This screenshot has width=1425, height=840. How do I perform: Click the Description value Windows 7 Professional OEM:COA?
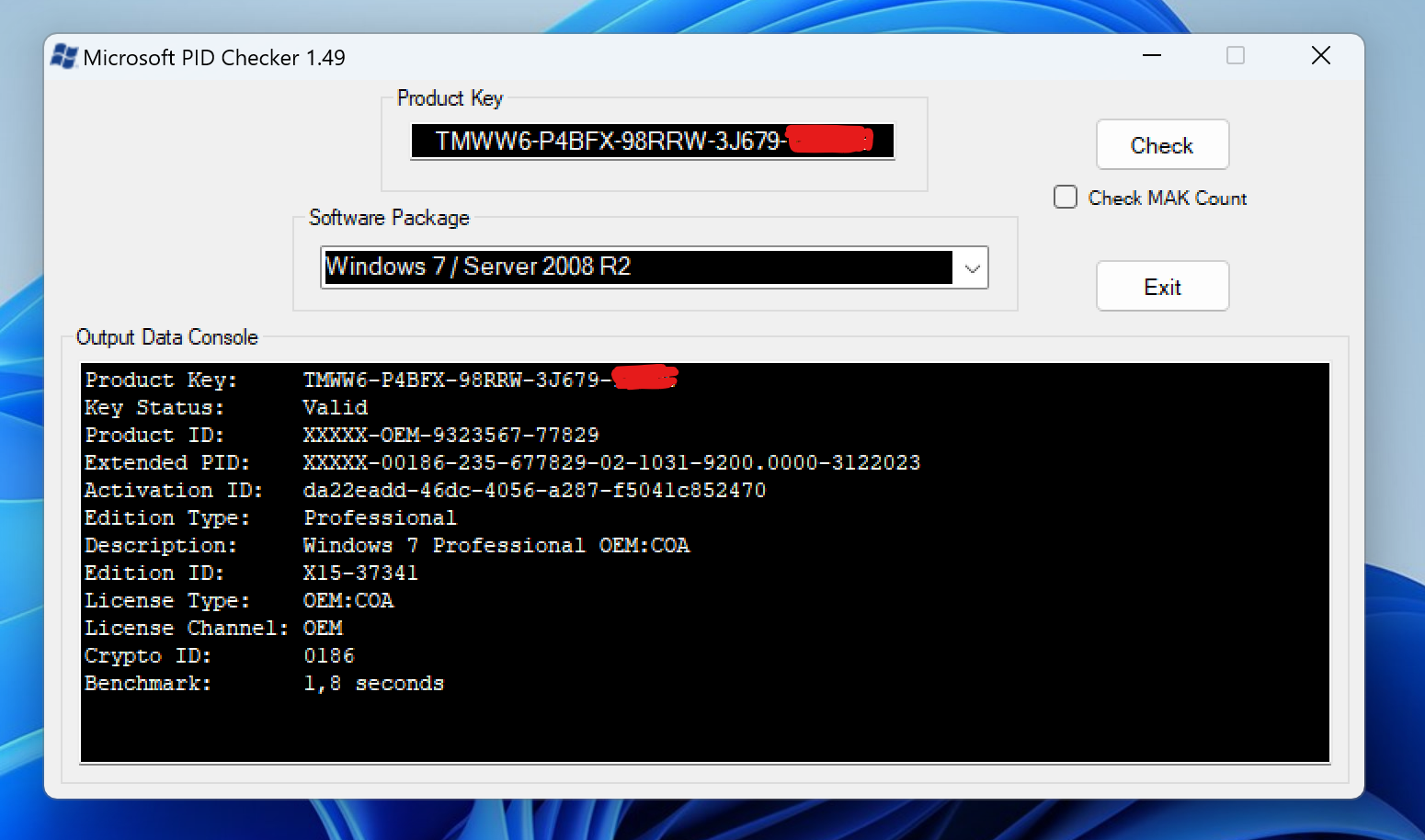(496, 545)
